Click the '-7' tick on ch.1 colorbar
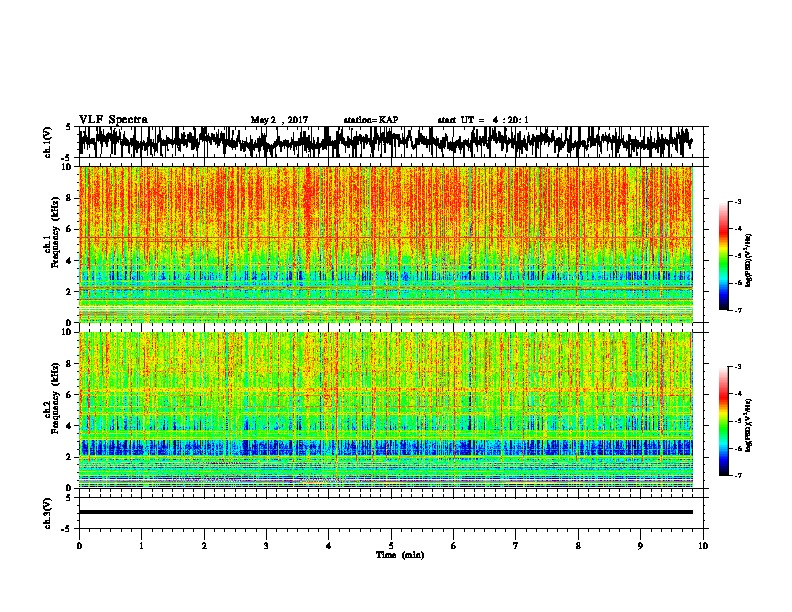792x612 pixels. click(x=737, y=310)
